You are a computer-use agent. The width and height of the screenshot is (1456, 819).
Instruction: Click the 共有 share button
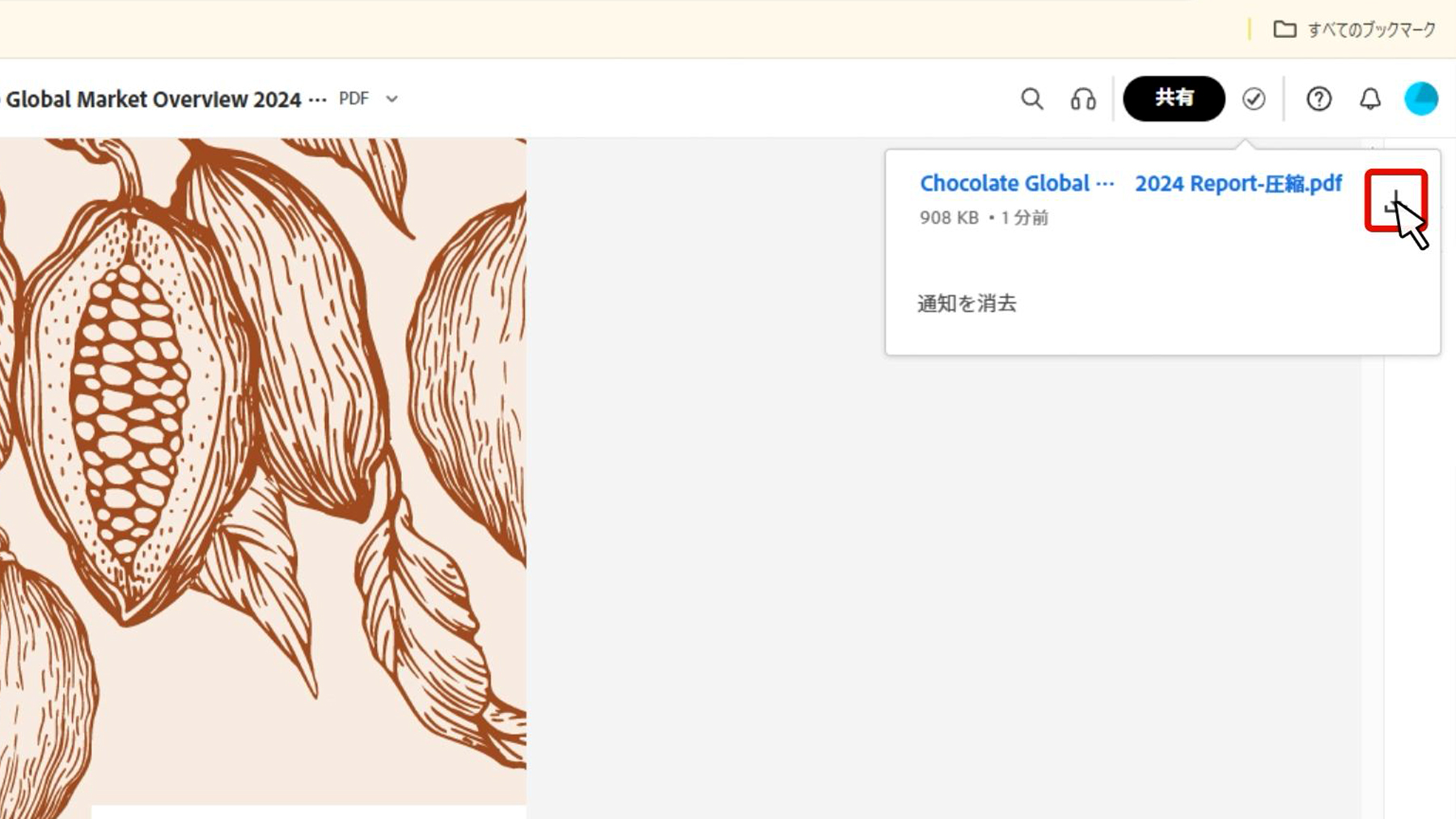[x=1174, y=99]
